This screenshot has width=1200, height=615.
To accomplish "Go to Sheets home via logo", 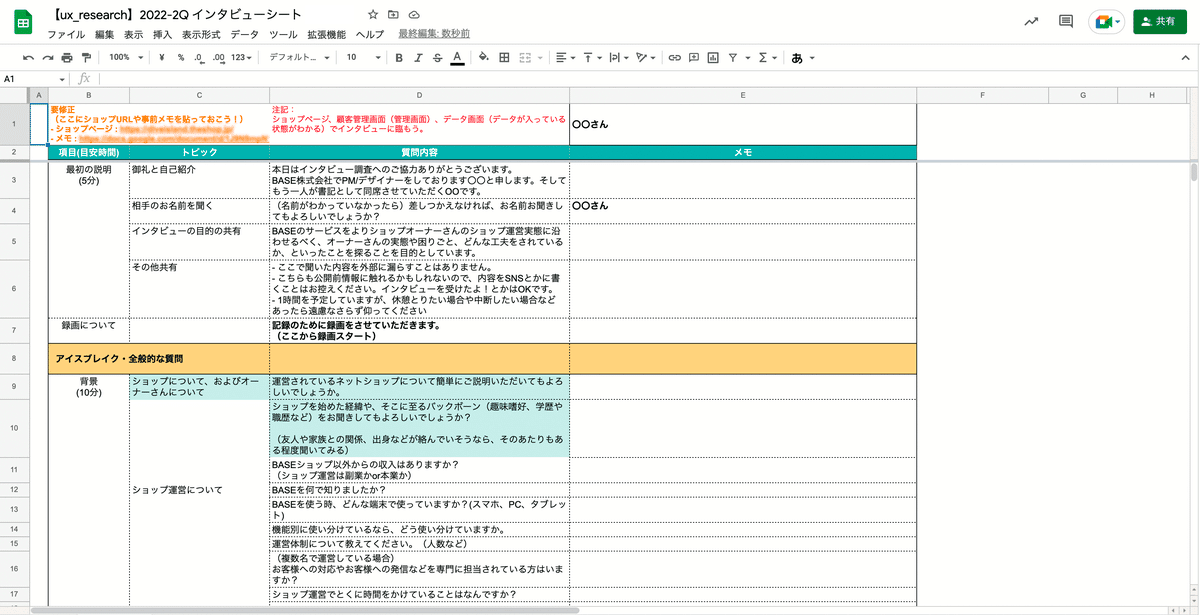I will (x=22, y=22).
